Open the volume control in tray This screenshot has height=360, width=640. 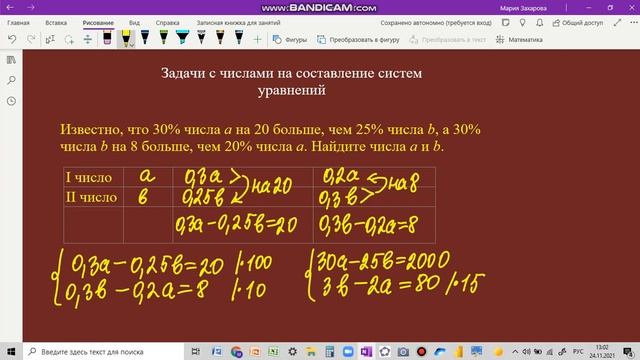click(x=527, y=351)
